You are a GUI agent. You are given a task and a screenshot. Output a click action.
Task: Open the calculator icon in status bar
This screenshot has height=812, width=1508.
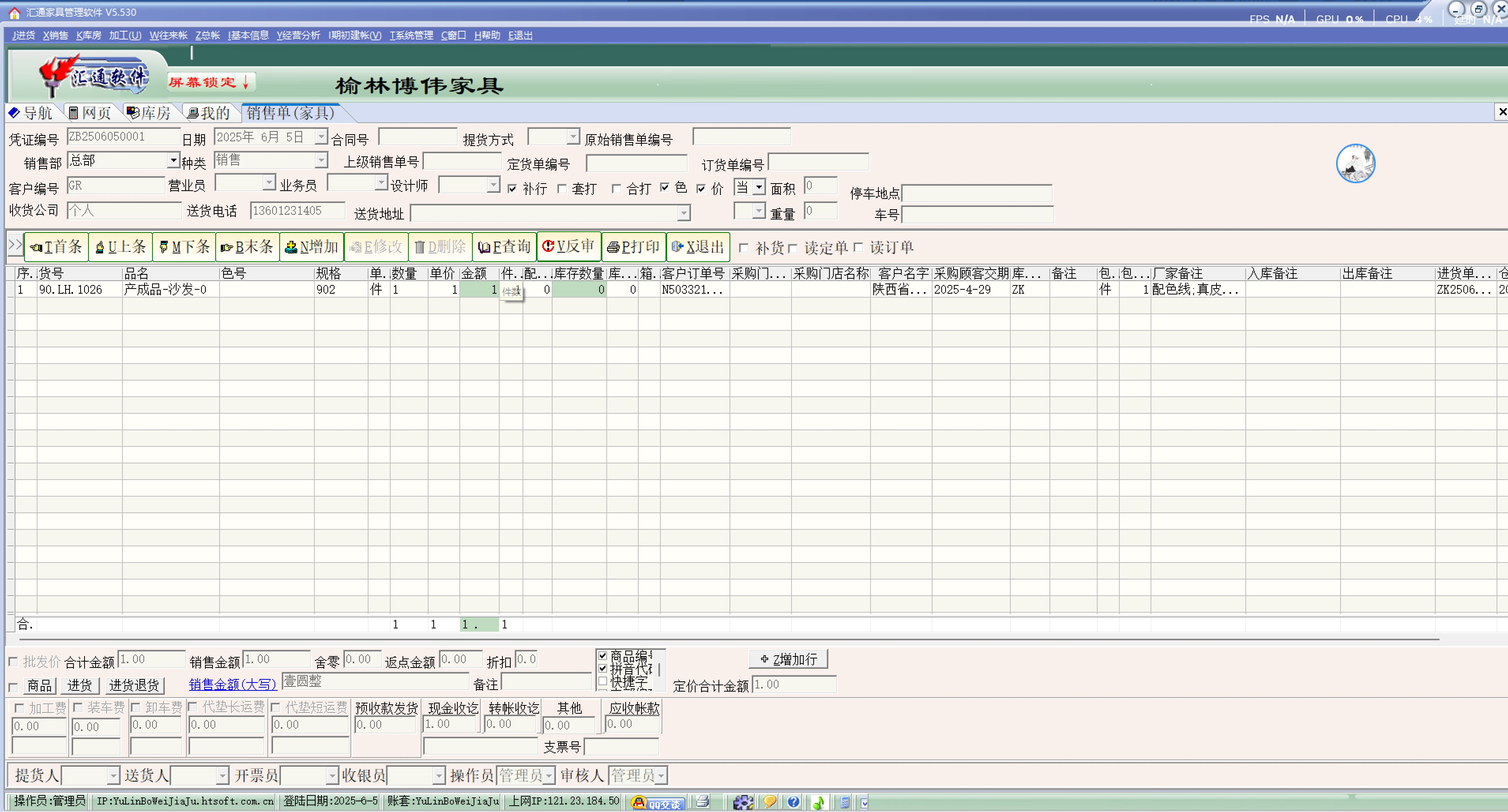coord(845,802)
